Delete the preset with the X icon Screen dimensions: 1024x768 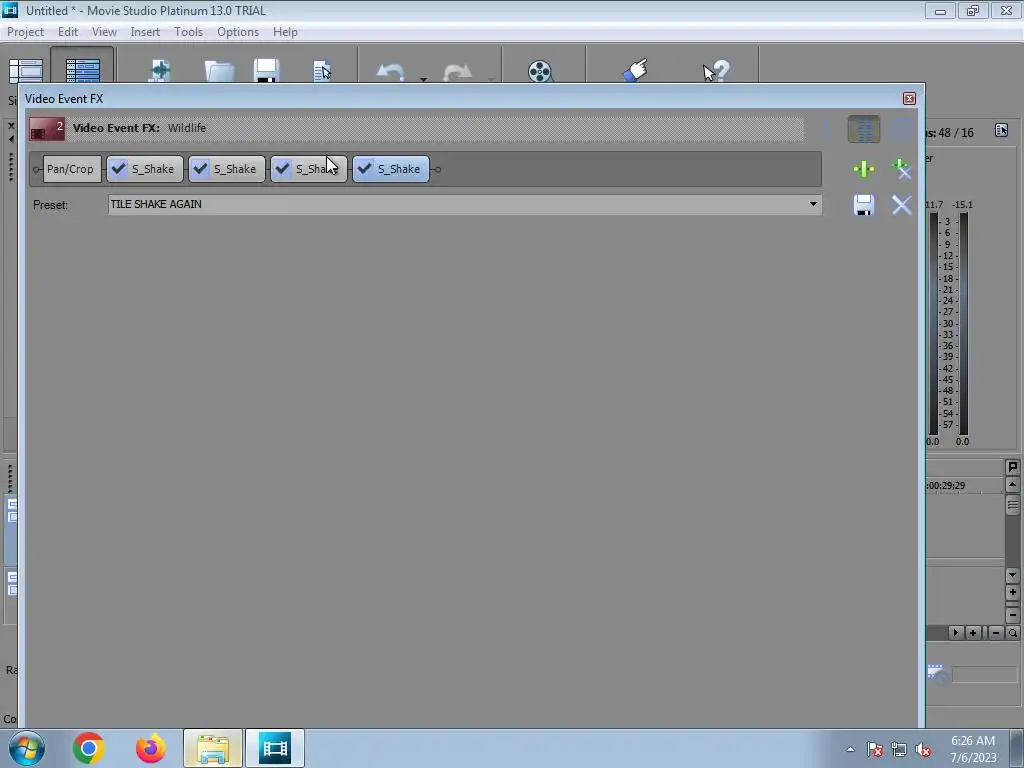[901, 205]
